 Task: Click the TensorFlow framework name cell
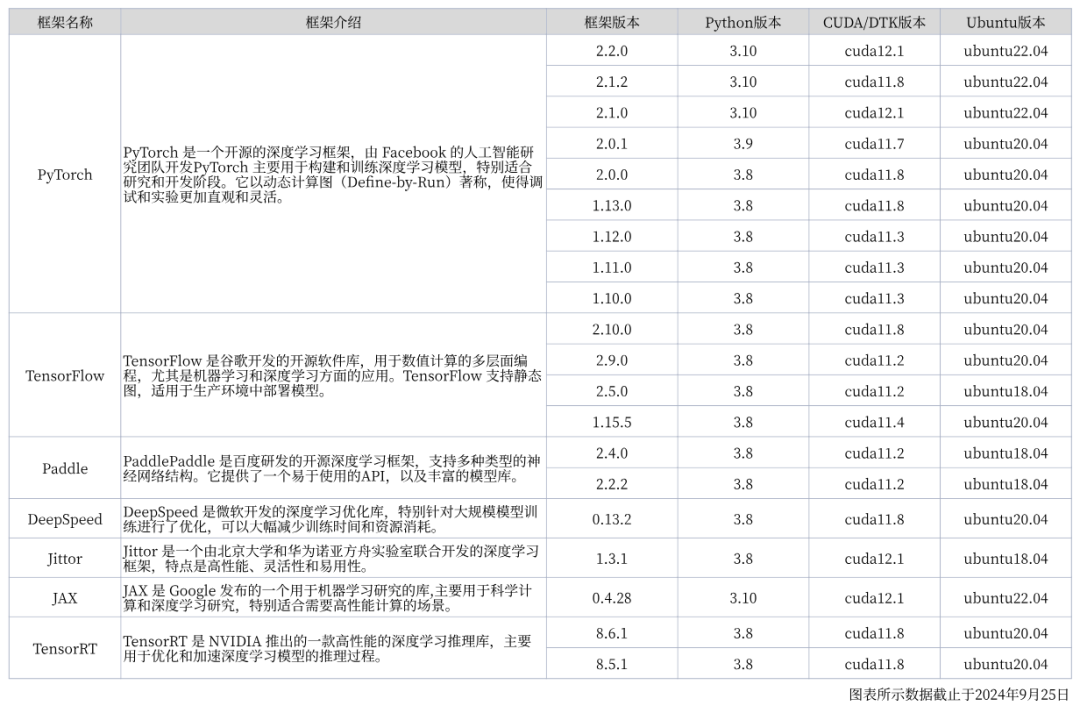pos(65,376)
